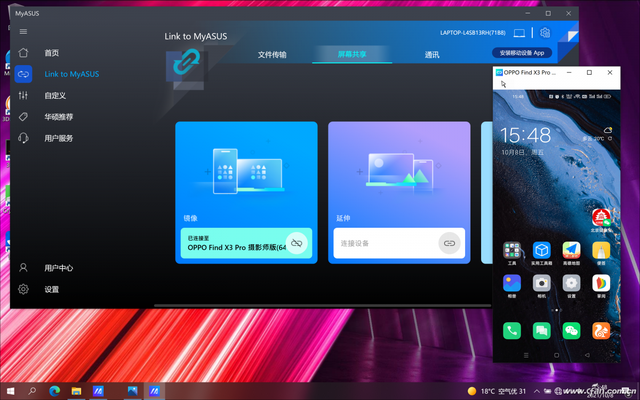The image size is (640, 400).
Task: Open File Explorer from taskbar
Action: point(76,391)
